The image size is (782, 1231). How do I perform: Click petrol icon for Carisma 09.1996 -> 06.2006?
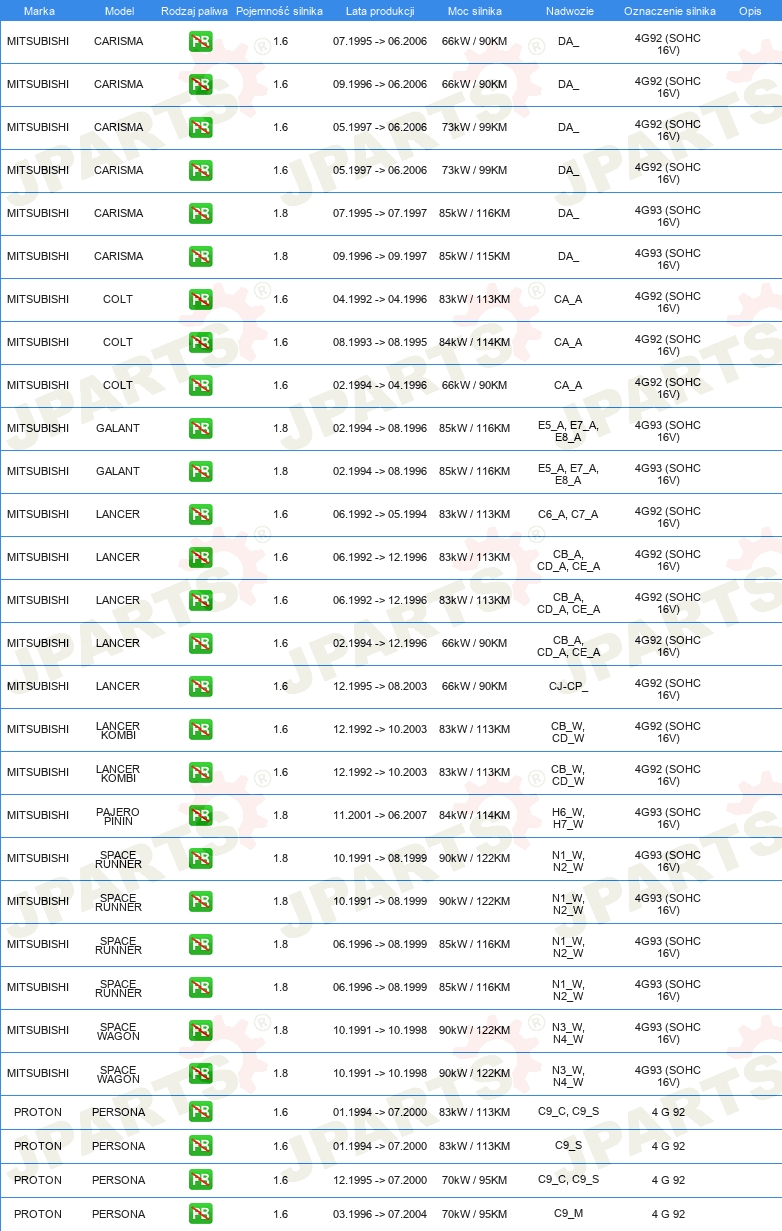[200, 85]
